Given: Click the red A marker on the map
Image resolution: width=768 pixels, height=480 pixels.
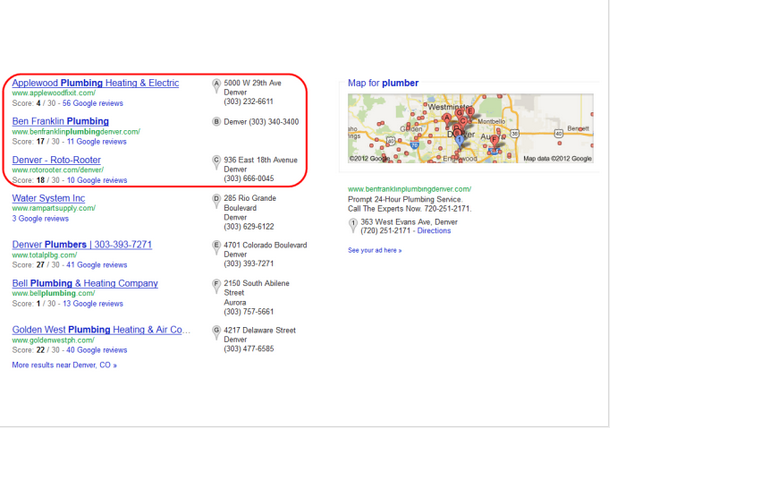Looking at the screenshot, I should (x=447, y=118).
